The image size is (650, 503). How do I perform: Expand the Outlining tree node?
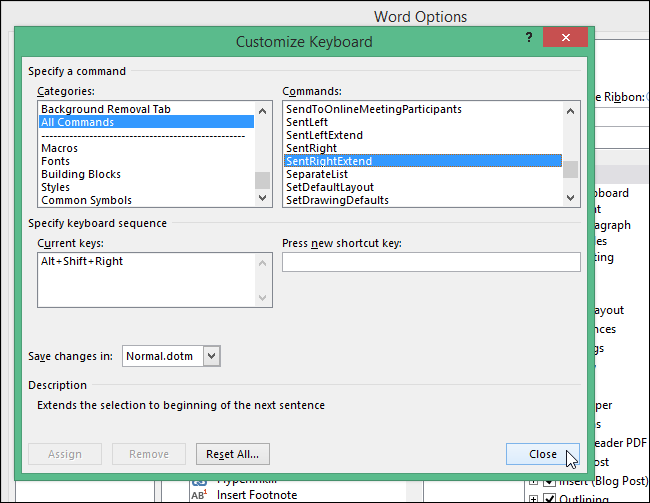(534, 498)
